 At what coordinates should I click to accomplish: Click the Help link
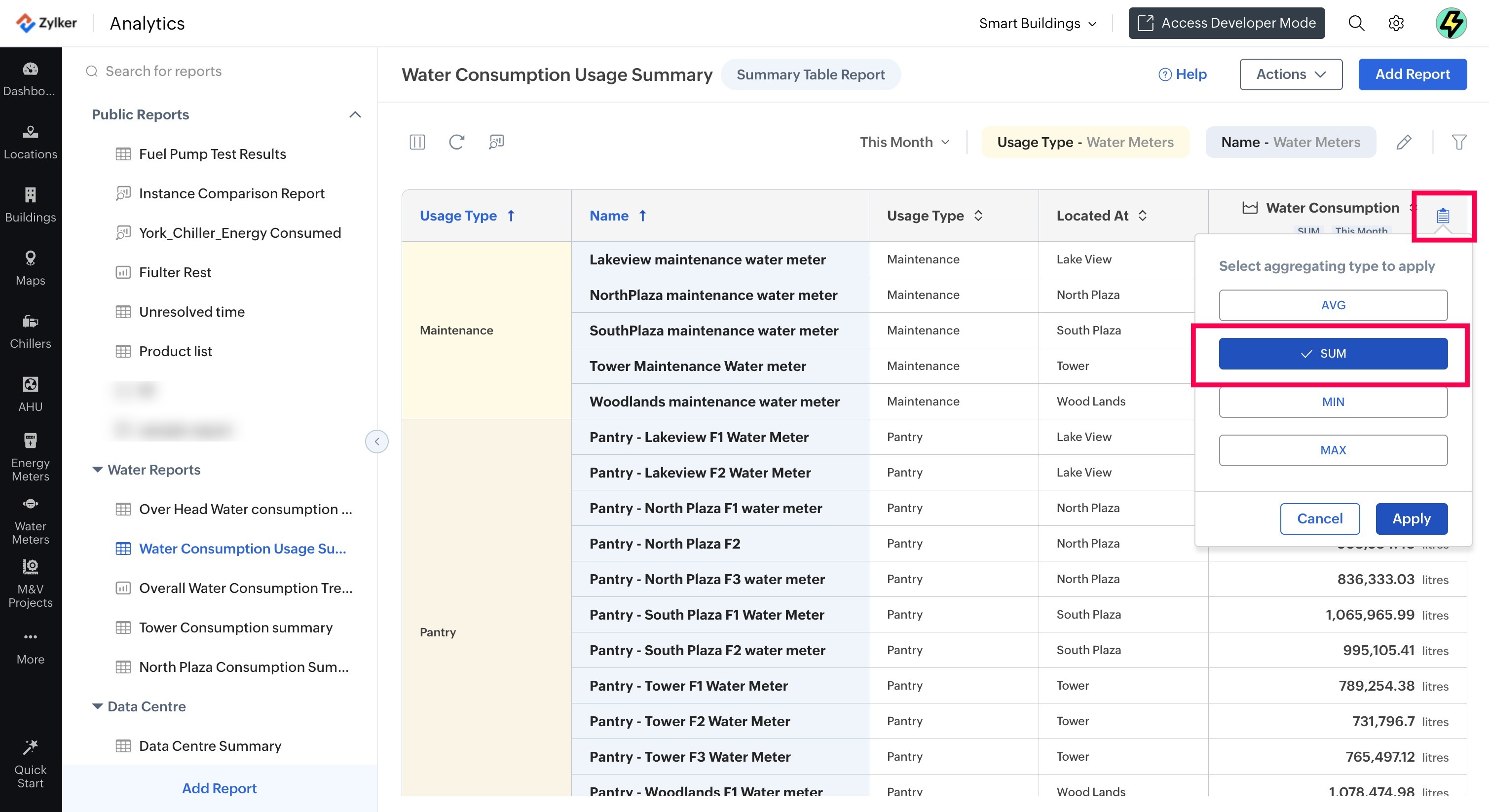(x=1182, y=74)
